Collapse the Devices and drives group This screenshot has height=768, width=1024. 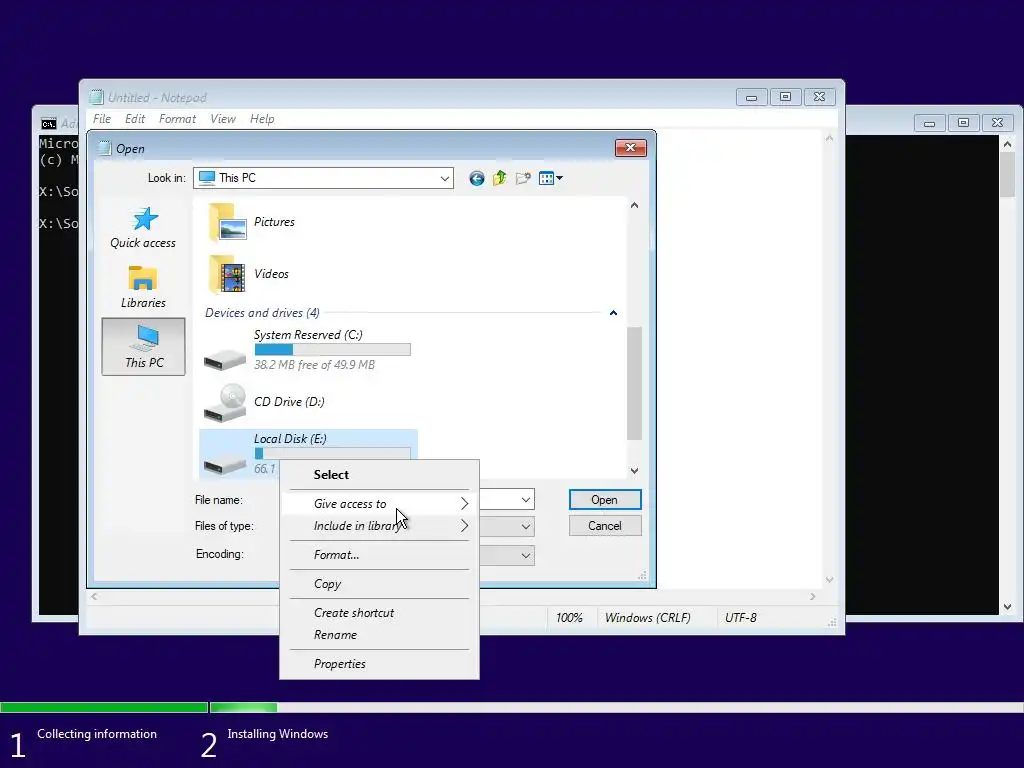[613, 313]
